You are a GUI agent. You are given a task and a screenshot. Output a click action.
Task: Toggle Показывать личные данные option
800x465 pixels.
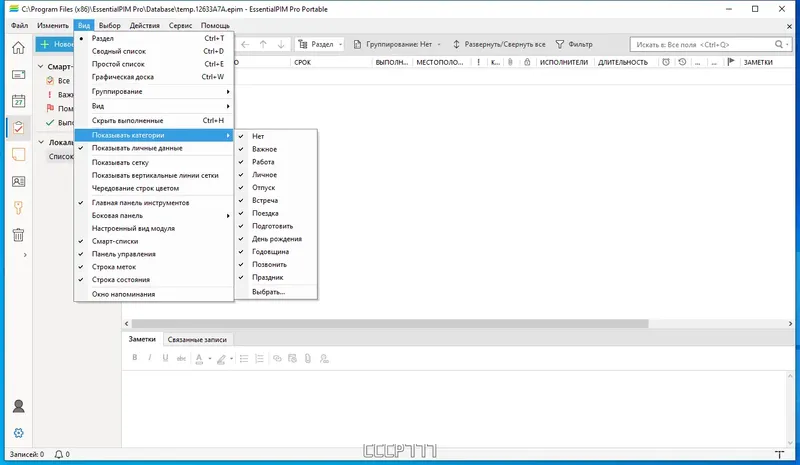pos(154,148)
